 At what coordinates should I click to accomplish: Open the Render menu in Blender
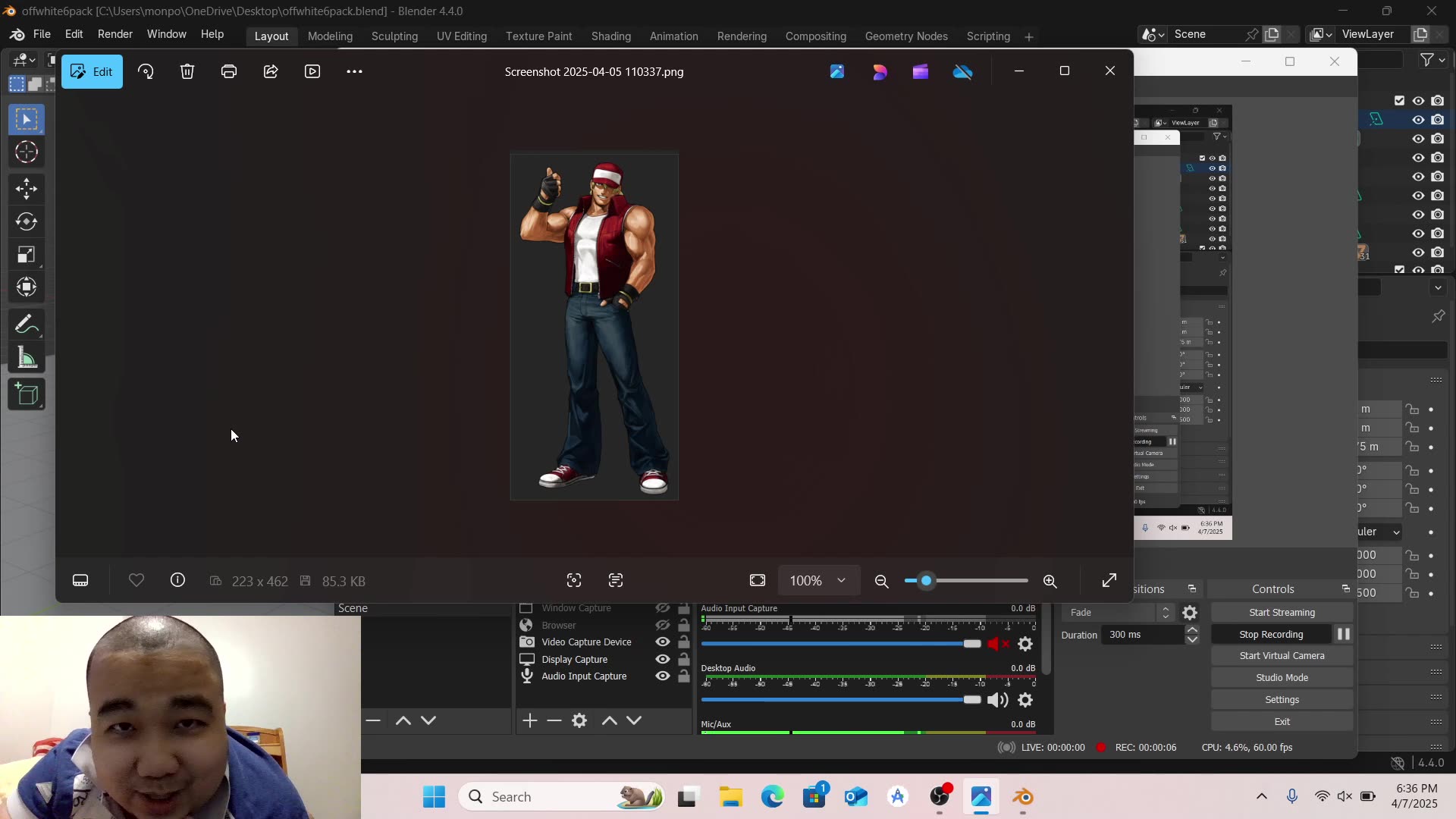[115, 34]
